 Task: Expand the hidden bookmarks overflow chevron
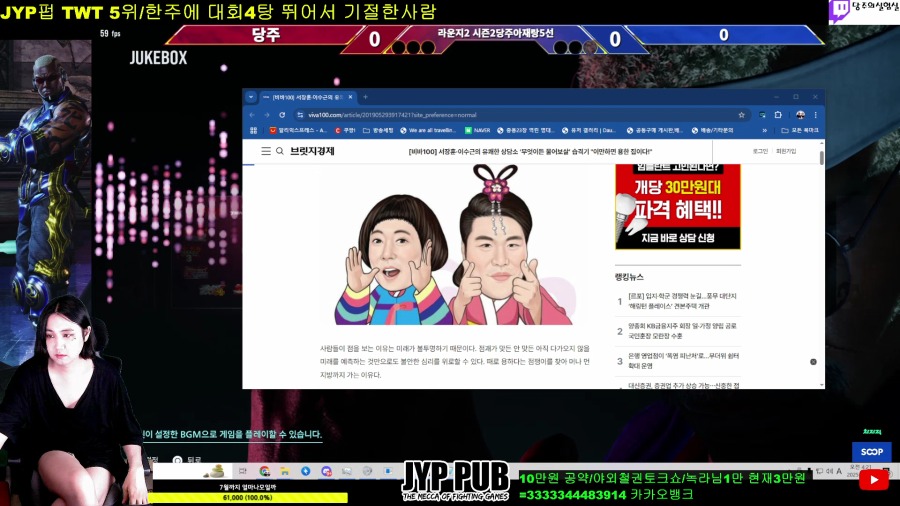point(765,130)
